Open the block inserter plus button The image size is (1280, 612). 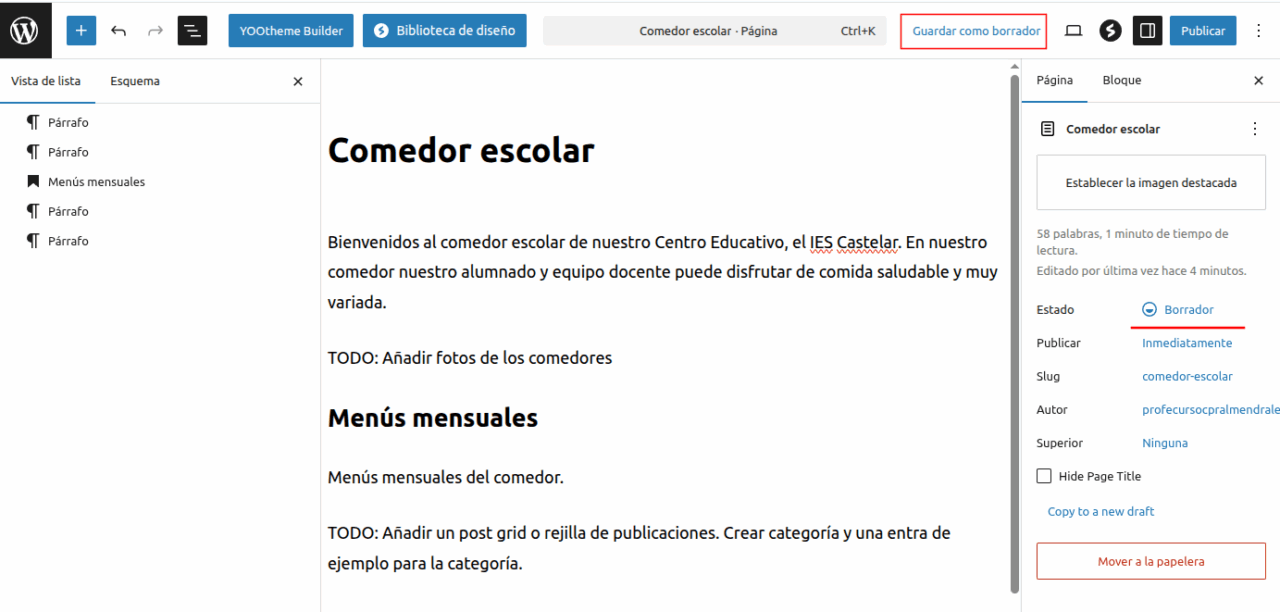[x=81, y=31]
